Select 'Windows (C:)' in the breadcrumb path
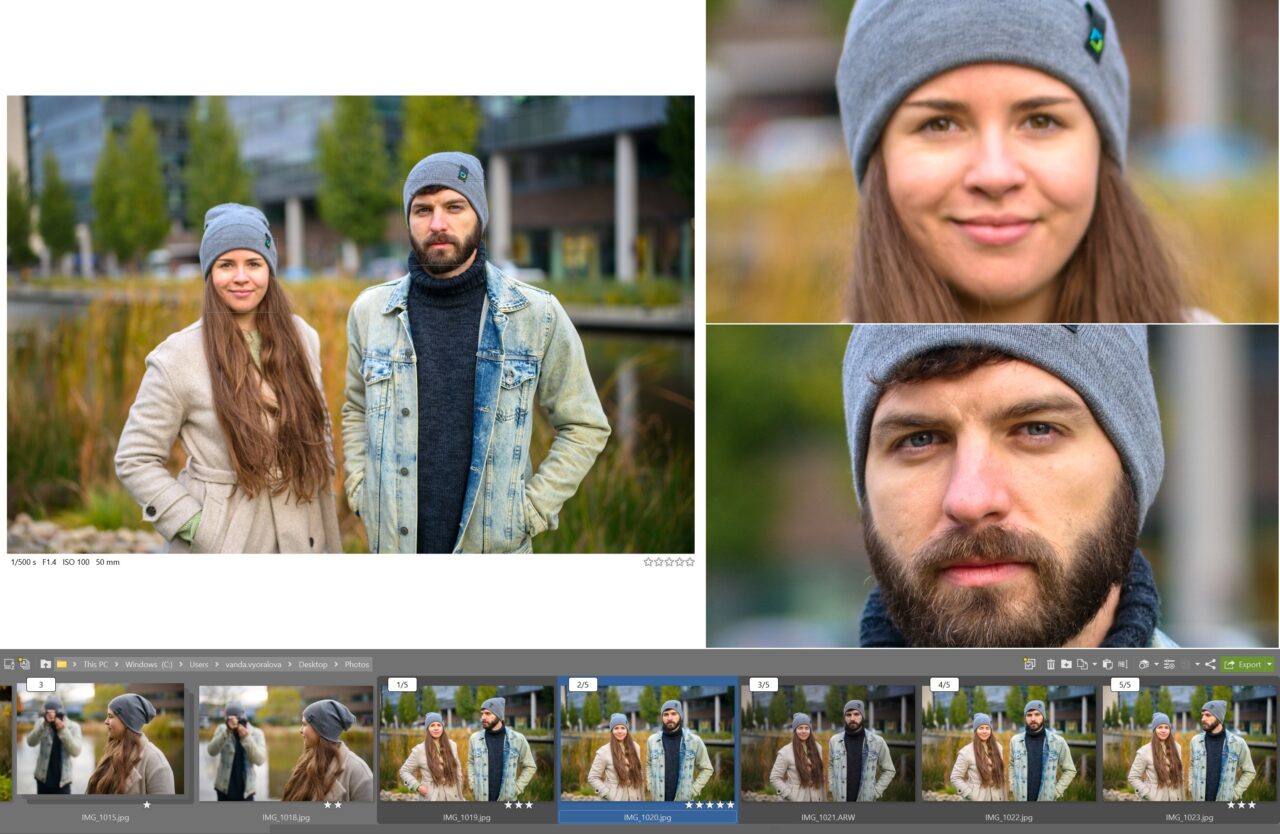The height and width of the screenshot is (834, 1280). point(149,664)
